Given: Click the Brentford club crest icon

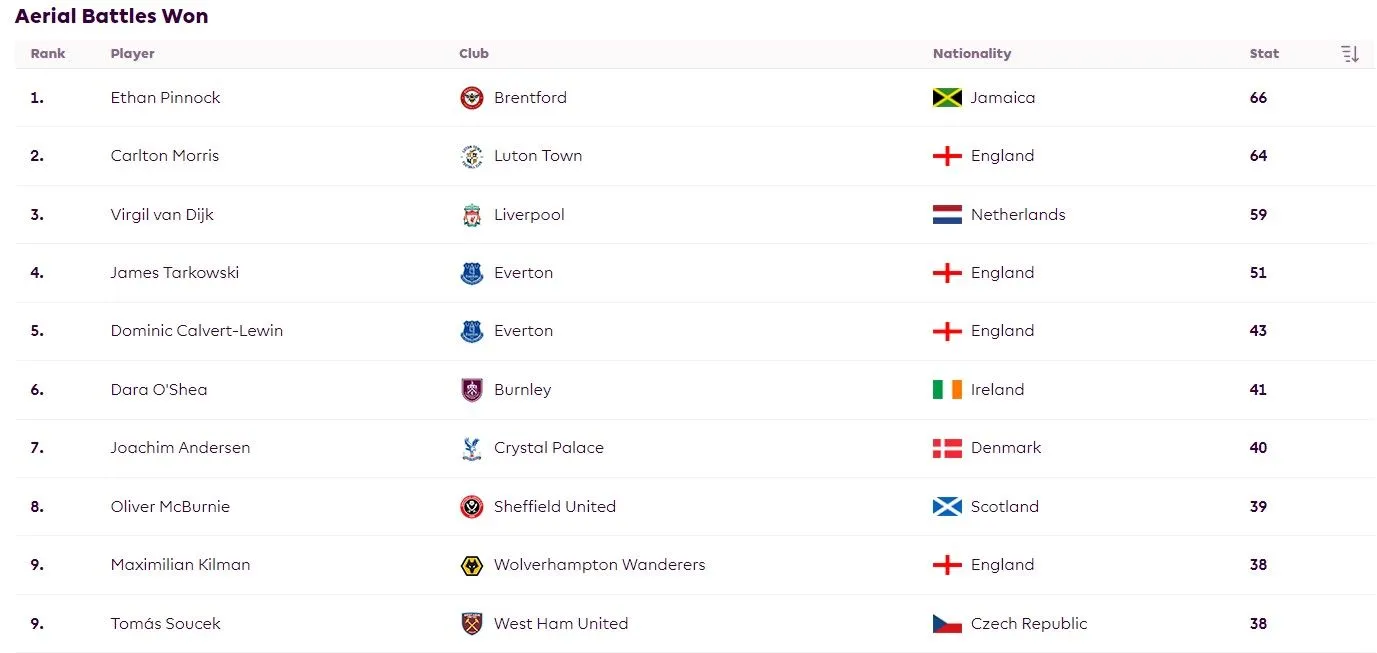Looking at the screenshot, I should [x=471, y=98].
